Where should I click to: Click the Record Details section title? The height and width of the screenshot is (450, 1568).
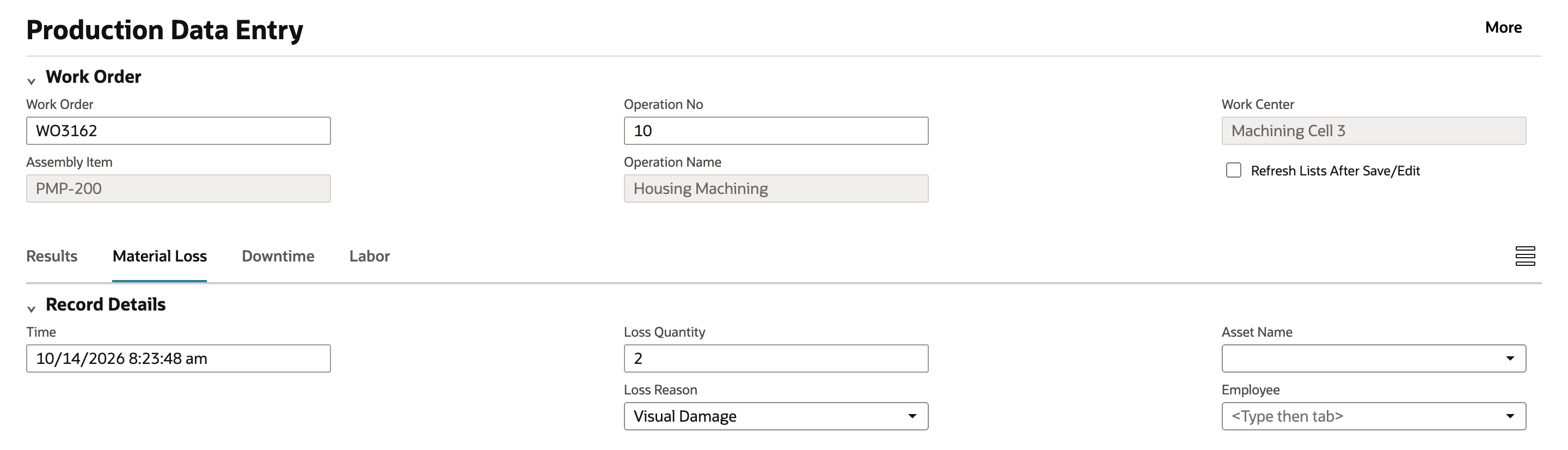(x=105, y=305)
